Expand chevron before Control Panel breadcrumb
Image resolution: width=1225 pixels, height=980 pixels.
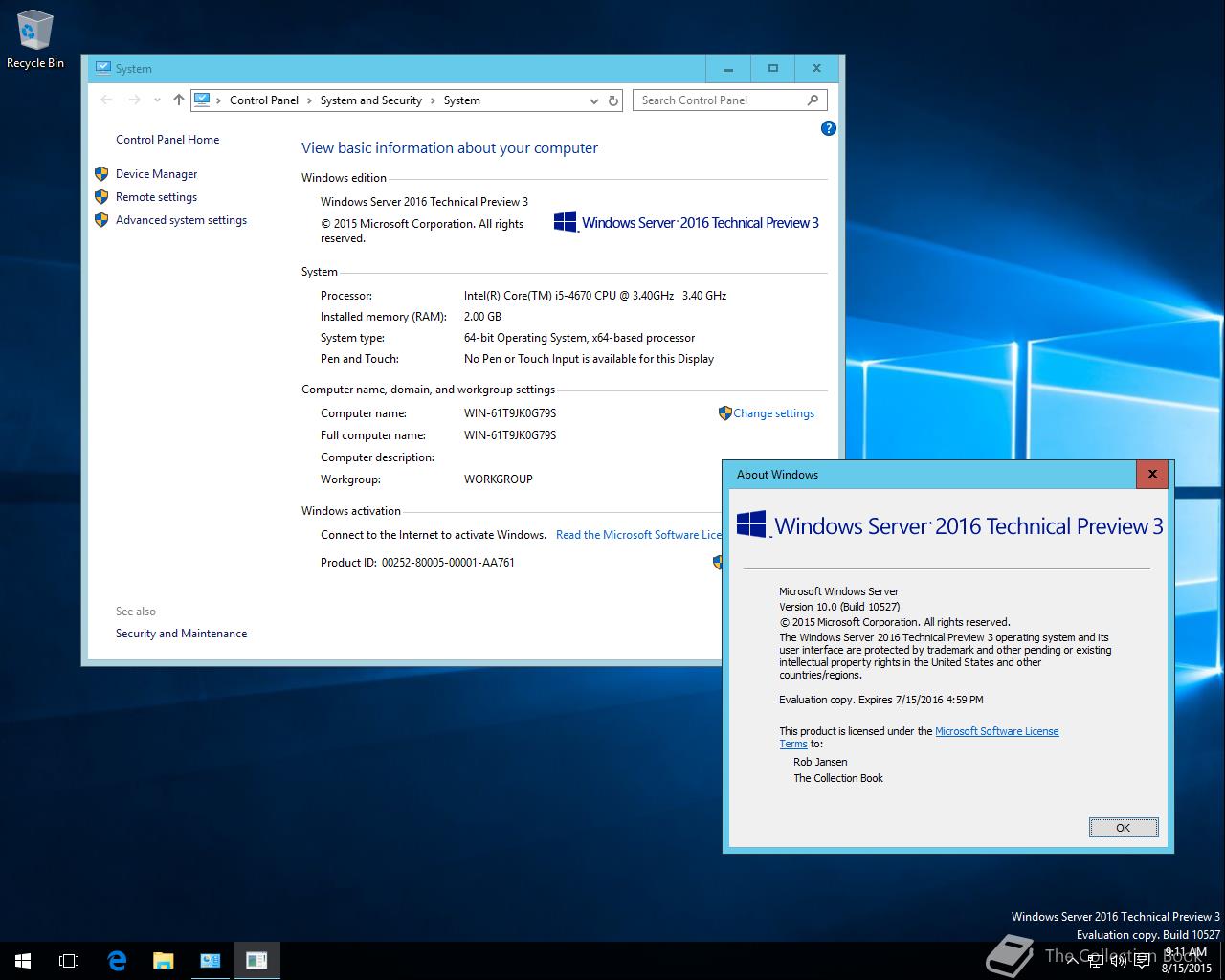point(219,100)
